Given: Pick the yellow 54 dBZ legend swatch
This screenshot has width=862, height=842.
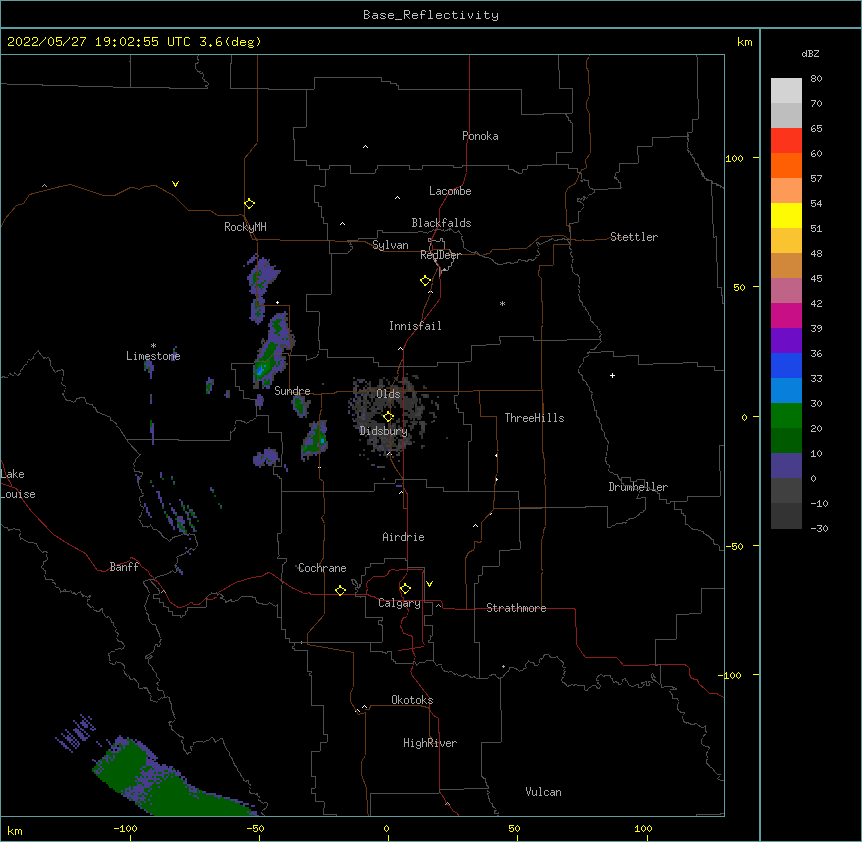Looking at the screenshot, I should coord(786,215).
